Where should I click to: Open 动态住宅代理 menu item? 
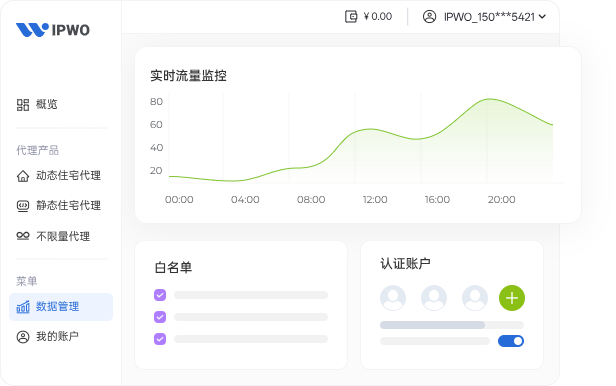[x=68, y=175]
